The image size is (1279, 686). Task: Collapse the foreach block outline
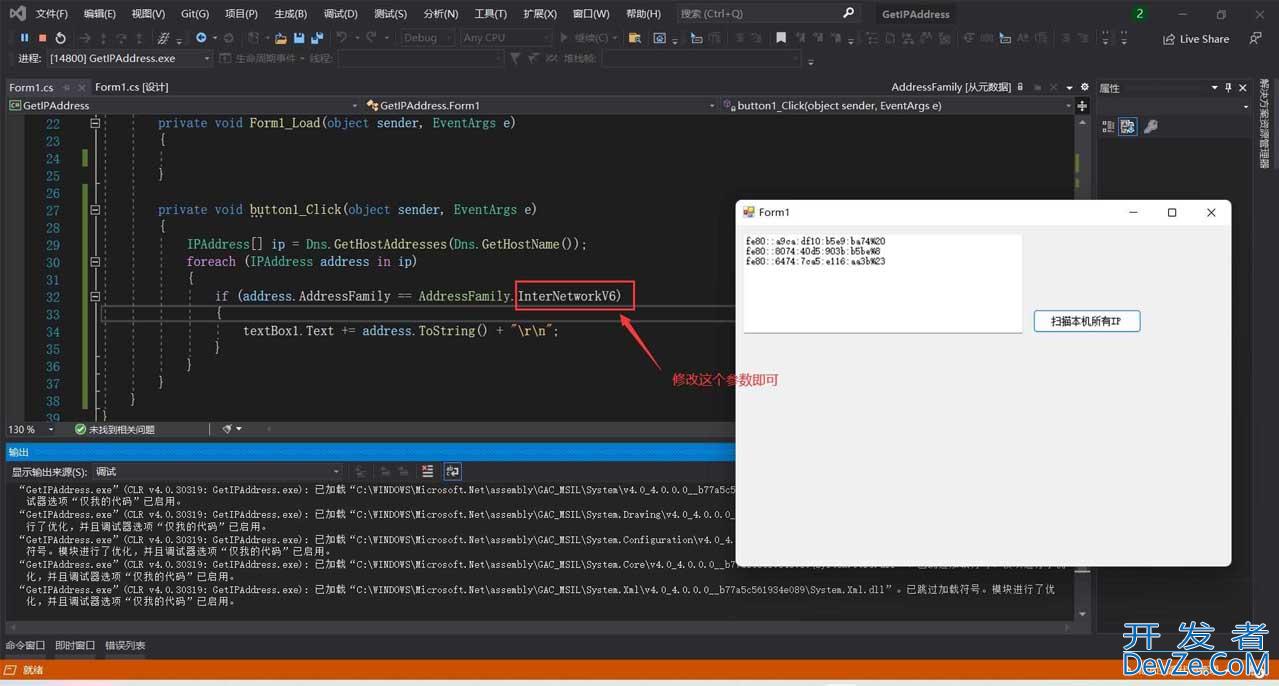click(x=96, y=262)
